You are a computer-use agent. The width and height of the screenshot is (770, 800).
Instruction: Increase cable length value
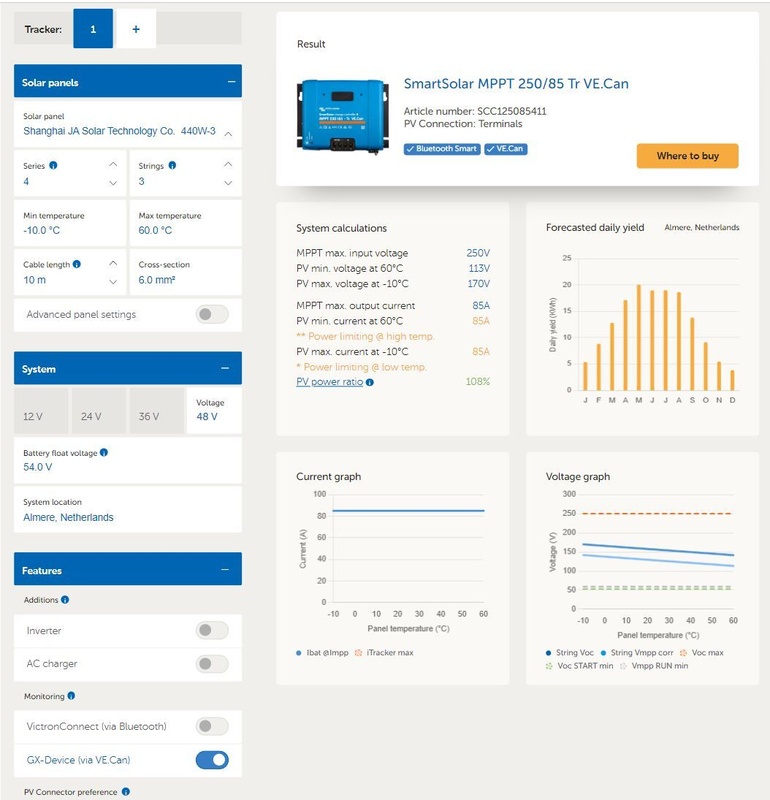(x=113, y=263)
